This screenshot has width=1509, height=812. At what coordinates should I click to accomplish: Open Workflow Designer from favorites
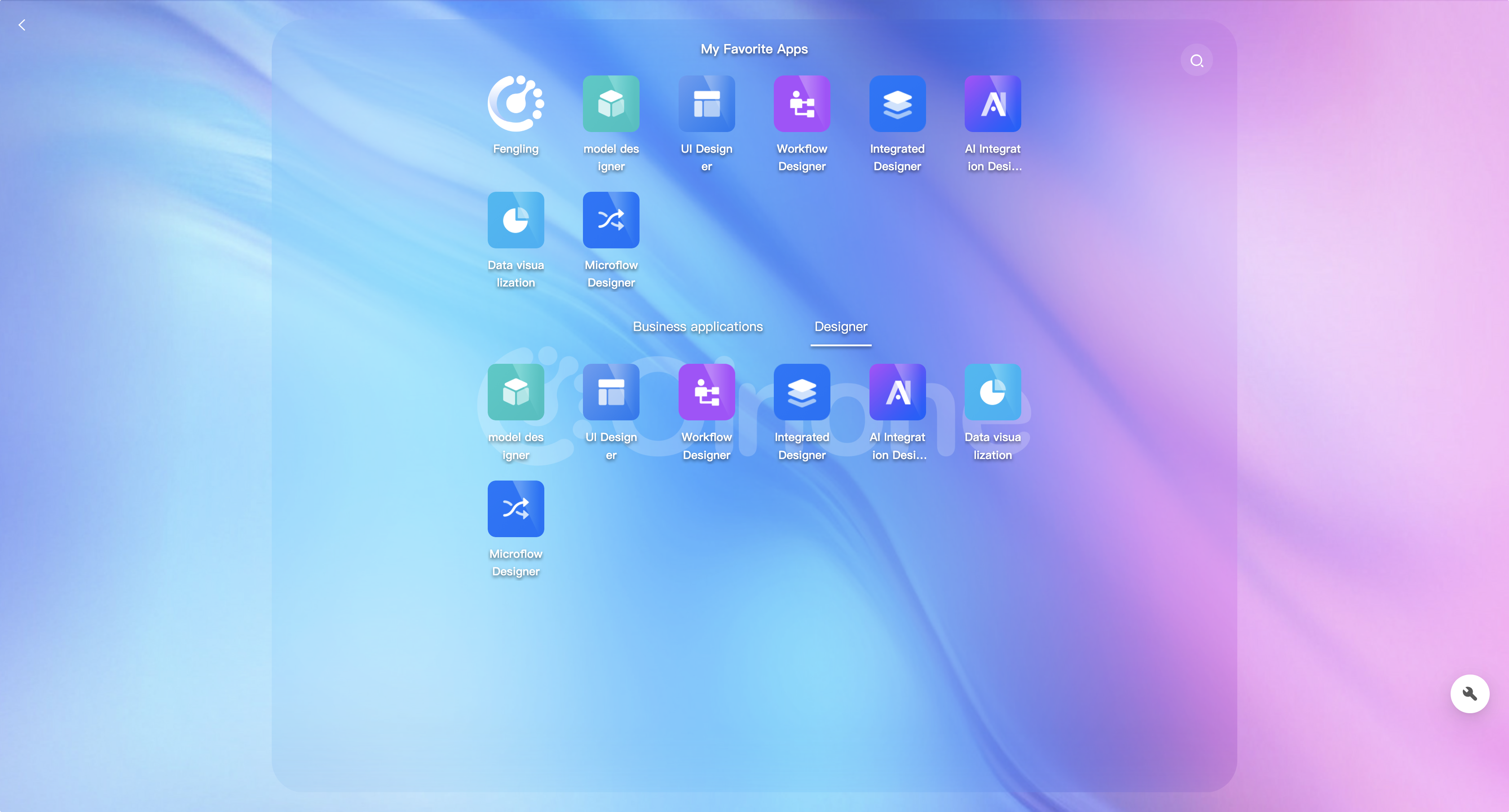pos(801,104)
